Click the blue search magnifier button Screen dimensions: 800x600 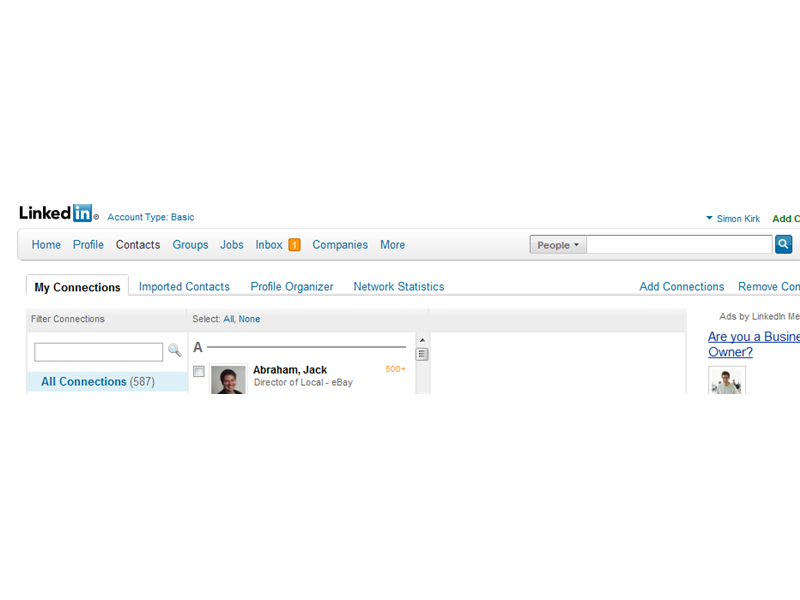[x=783, y=243]
